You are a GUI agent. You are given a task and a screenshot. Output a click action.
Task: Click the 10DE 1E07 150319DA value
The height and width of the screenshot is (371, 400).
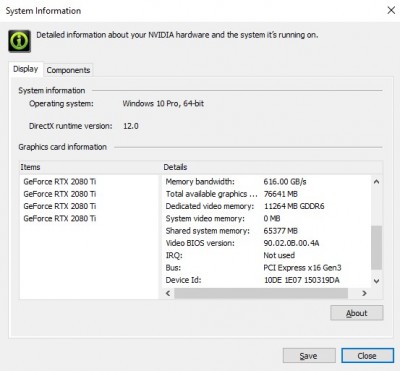click(x=302, y=280)
